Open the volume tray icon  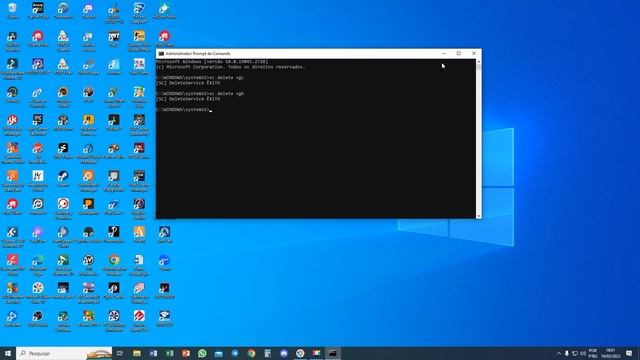(x=583, y=353)
